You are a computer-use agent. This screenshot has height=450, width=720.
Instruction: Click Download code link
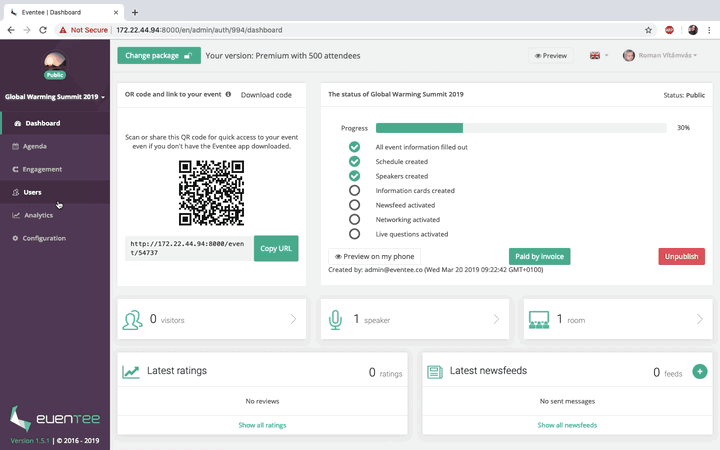266,95
